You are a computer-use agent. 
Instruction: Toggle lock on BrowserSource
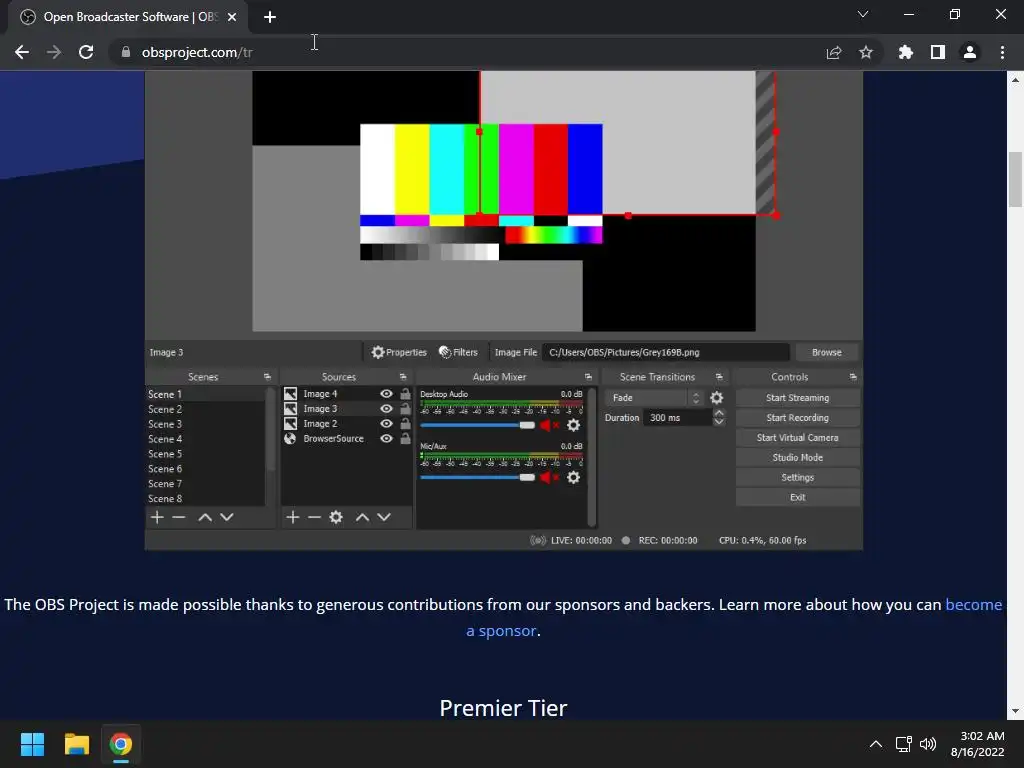[x=406, y=438]
